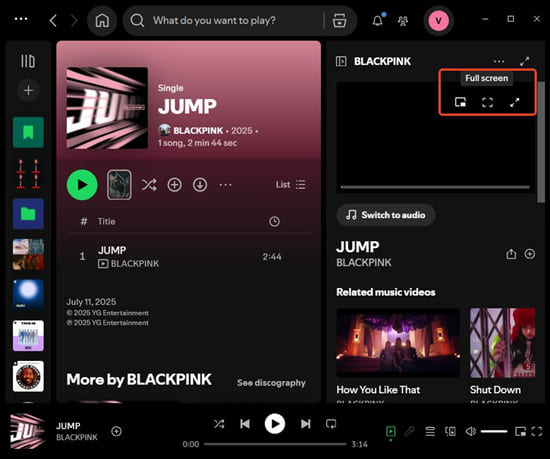550x459 pixels.
Task: Open the blue folder in the library
Action: coord(28,214)
